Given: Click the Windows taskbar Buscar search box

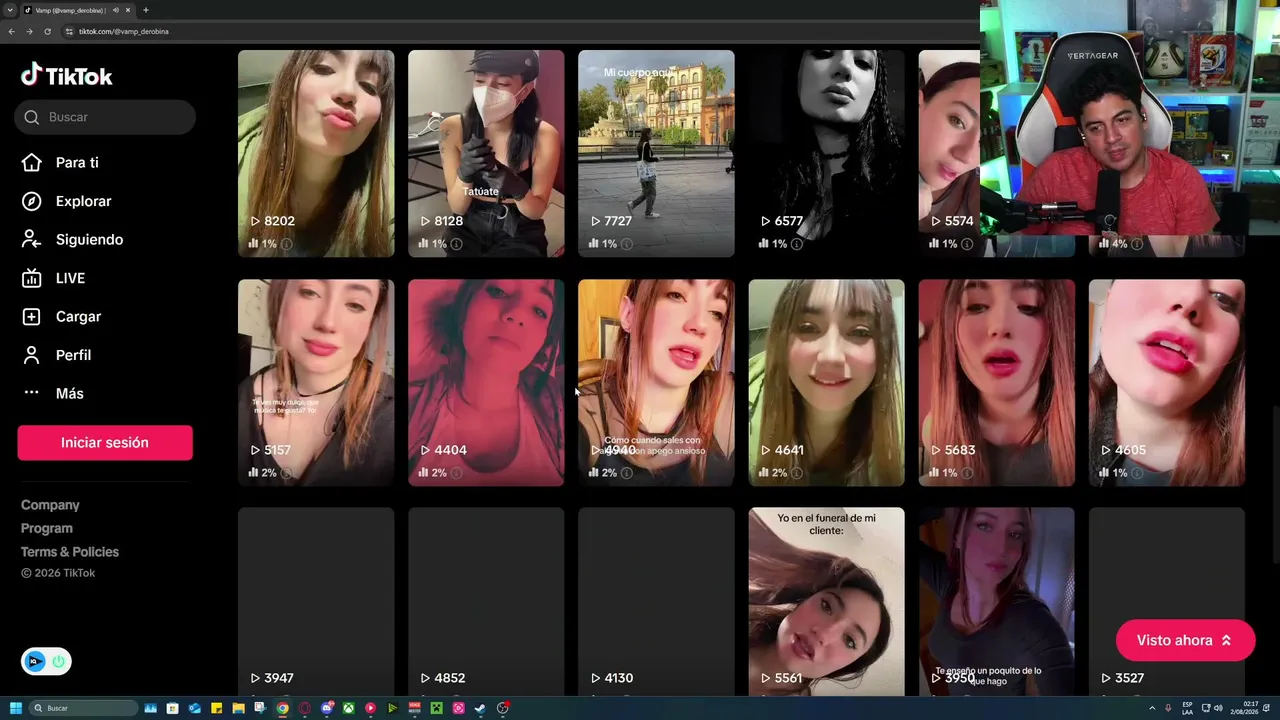Looking at the screenshot, I should click(84, 708).
